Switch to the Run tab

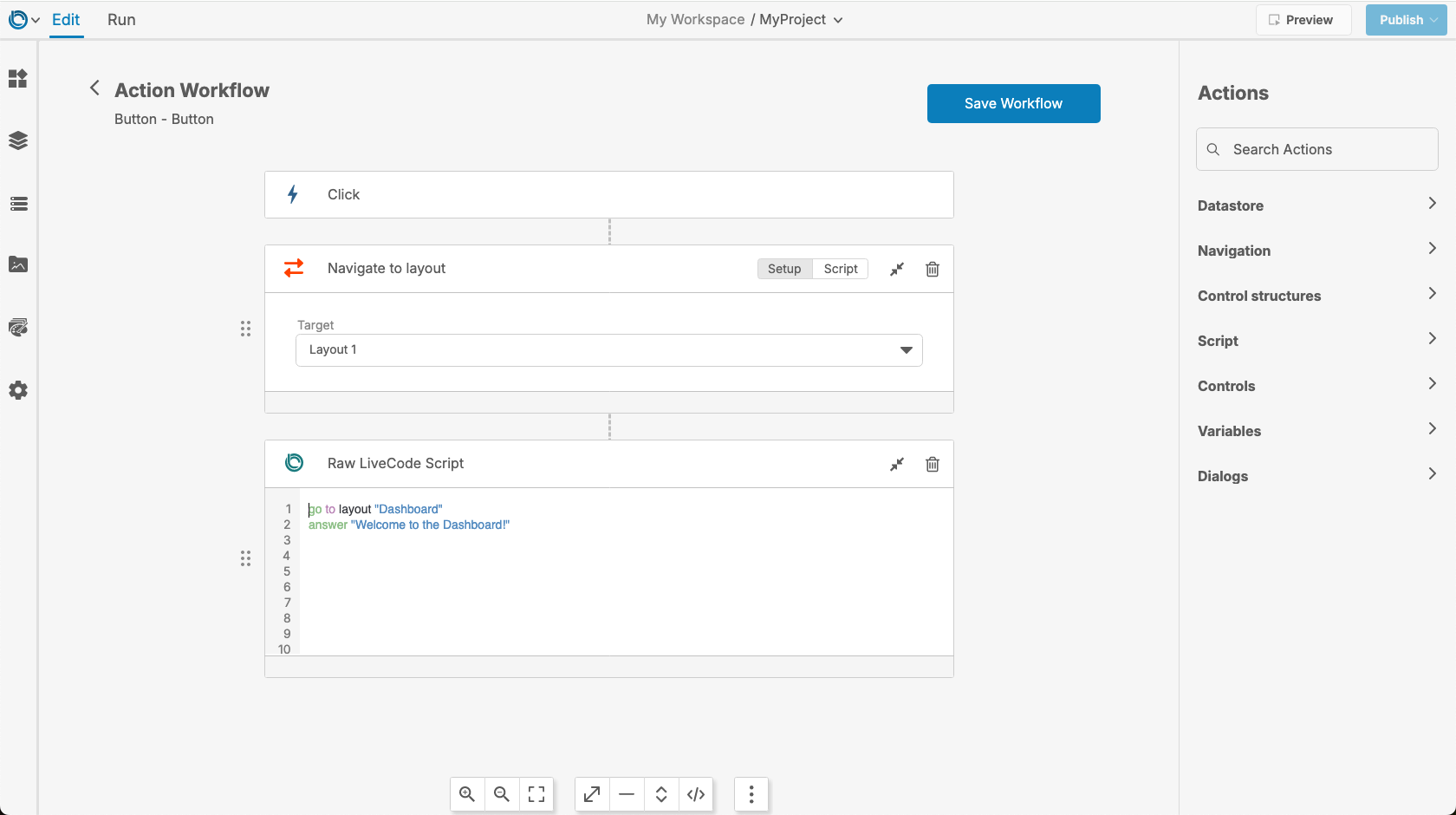coord(121,20)
